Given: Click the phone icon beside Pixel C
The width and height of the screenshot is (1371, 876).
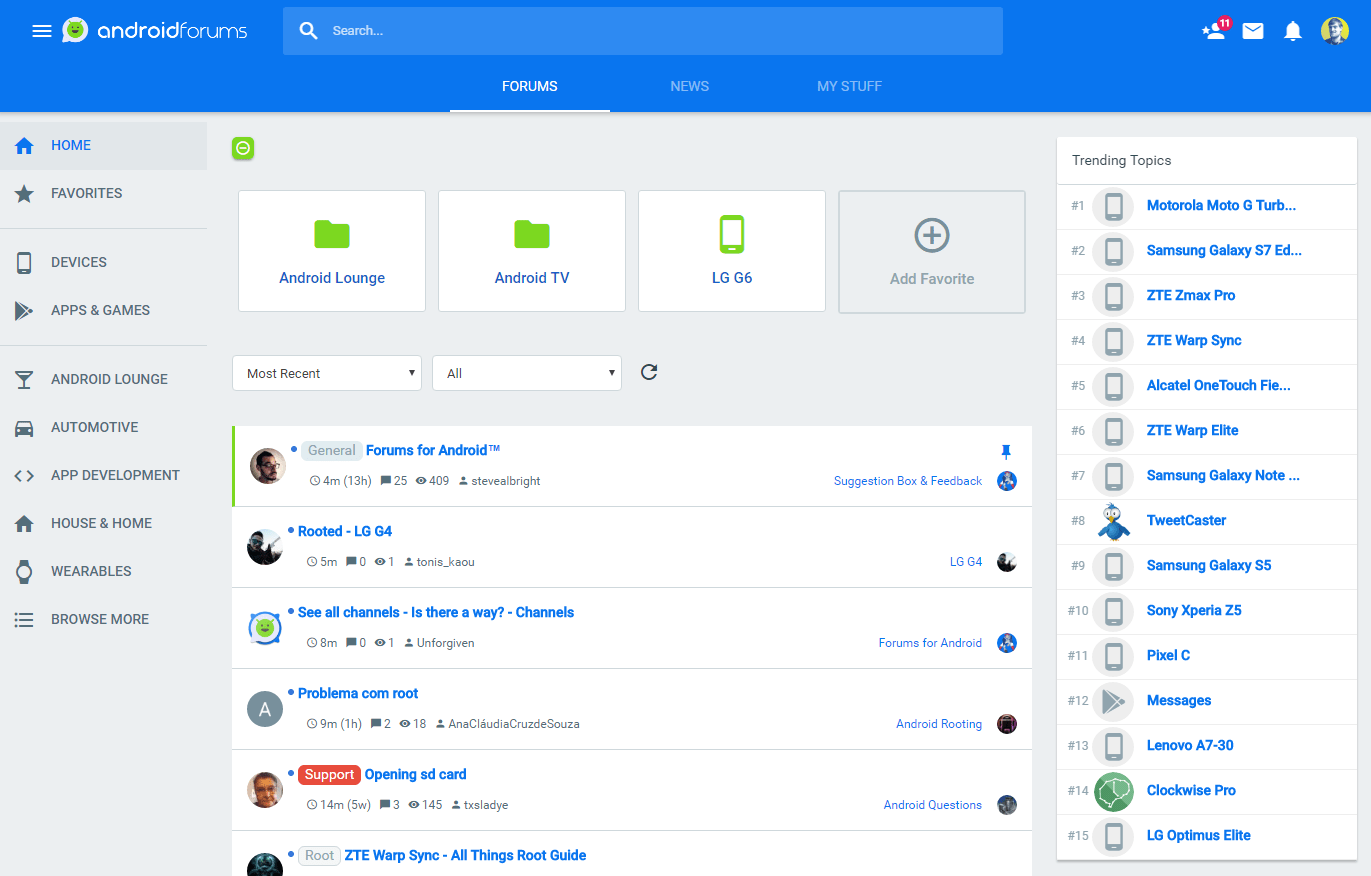Looking at the screenshot, I should point(1113,656).
